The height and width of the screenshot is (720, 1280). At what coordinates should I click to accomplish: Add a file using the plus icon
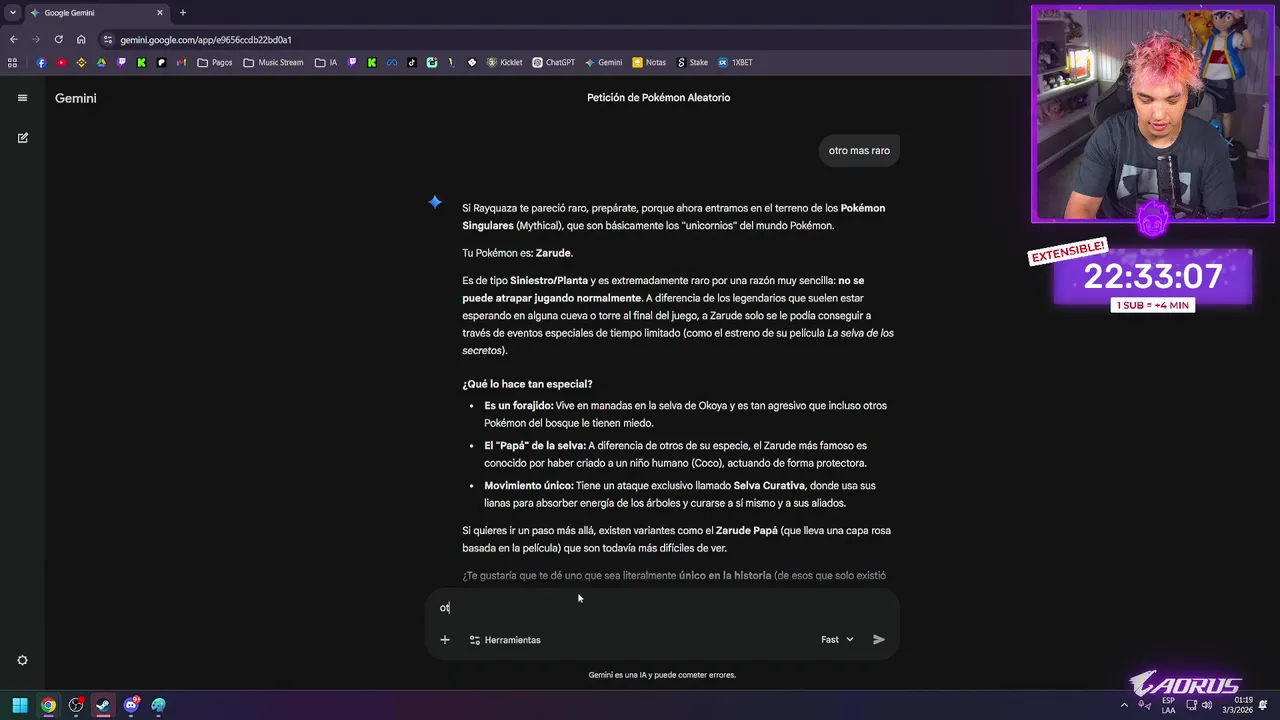tap(445, 639)
